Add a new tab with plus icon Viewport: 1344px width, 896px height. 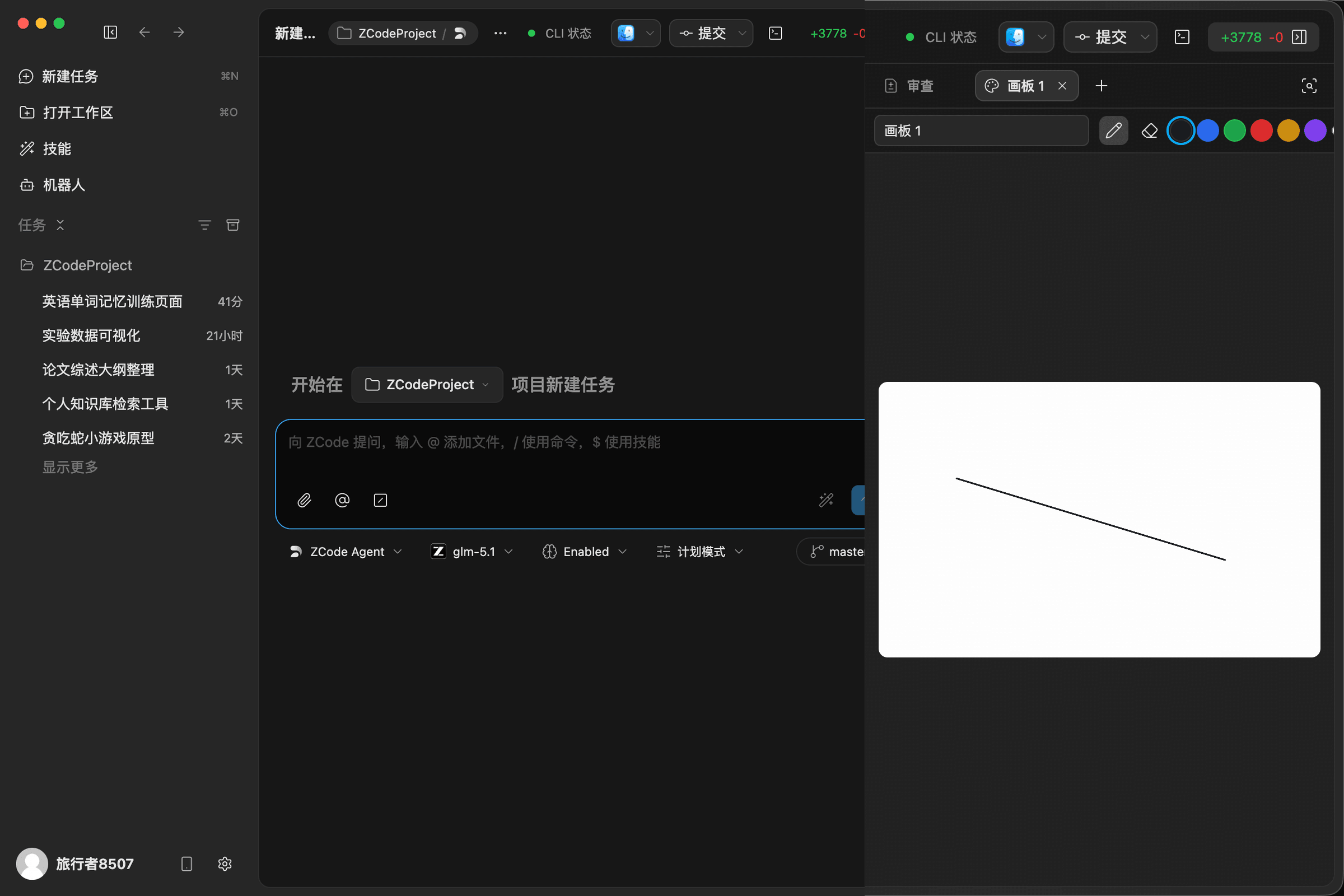(1102, 86)
